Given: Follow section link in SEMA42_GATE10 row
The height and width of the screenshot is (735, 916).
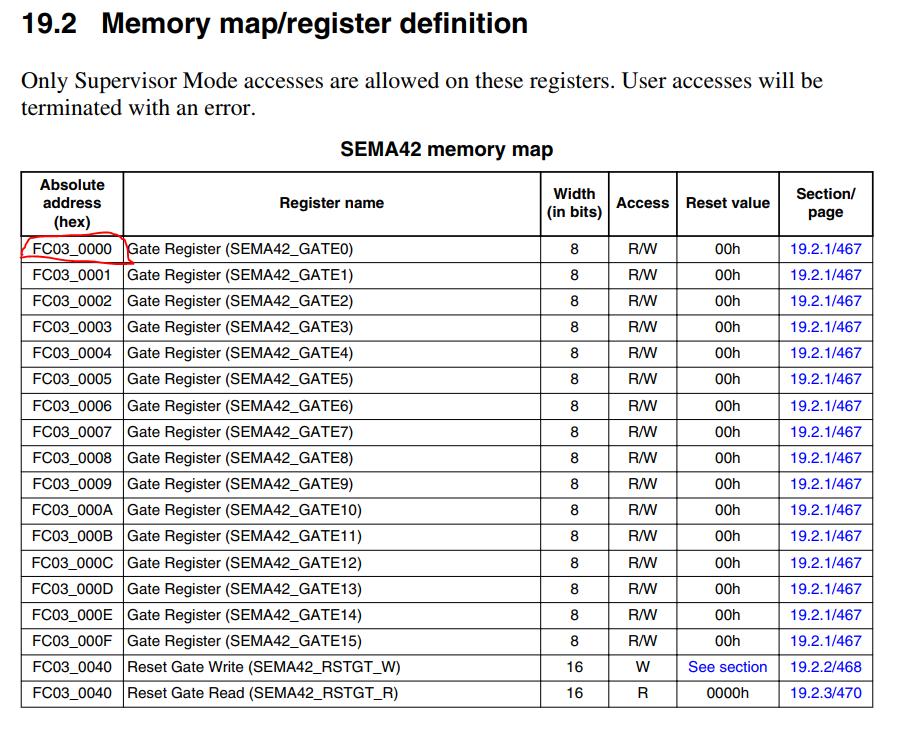Looking at the screenshot, I should tap(825, 510).
